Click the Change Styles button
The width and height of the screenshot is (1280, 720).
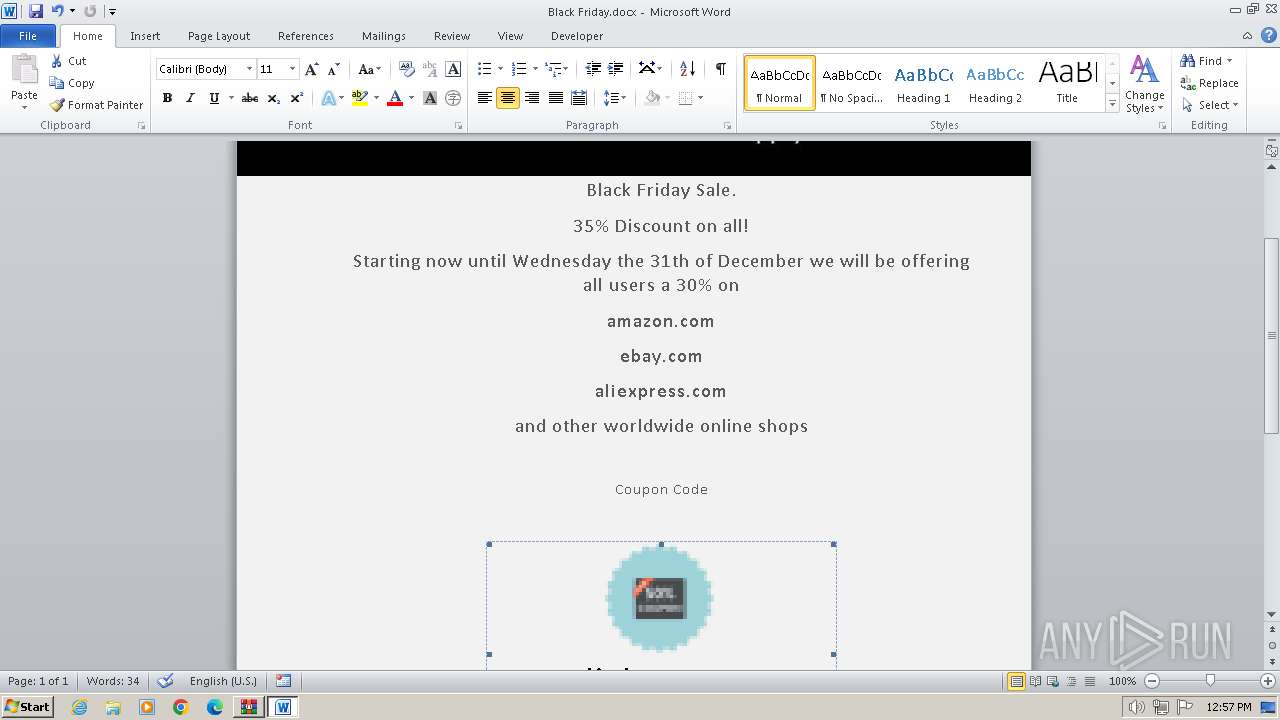pos(1144,84)
